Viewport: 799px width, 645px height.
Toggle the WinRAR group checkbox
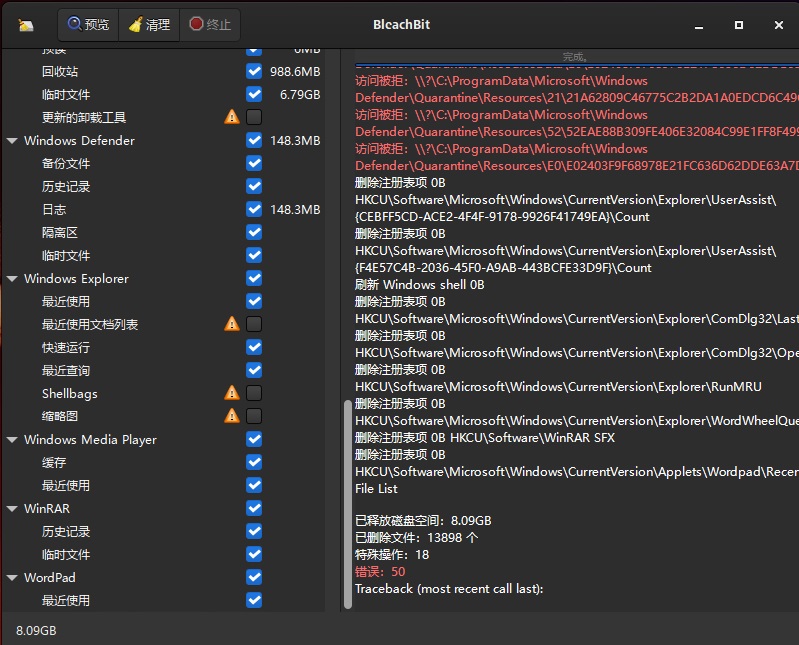(254, 508)
